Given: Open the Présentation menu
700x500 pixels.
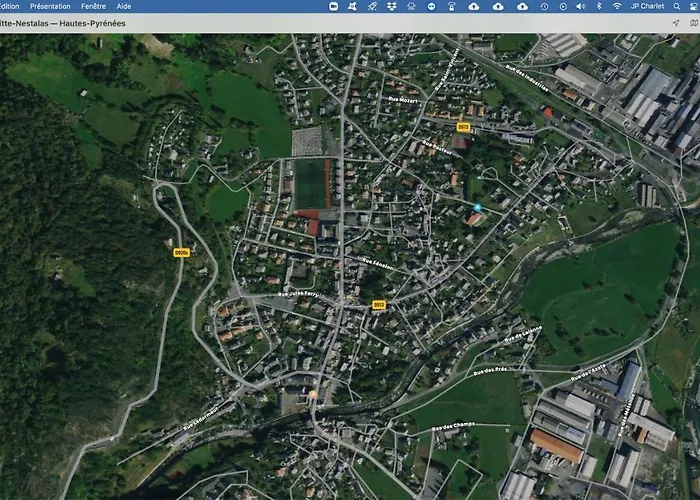Looking at the screenshot, I should click(x=50, y=6).
